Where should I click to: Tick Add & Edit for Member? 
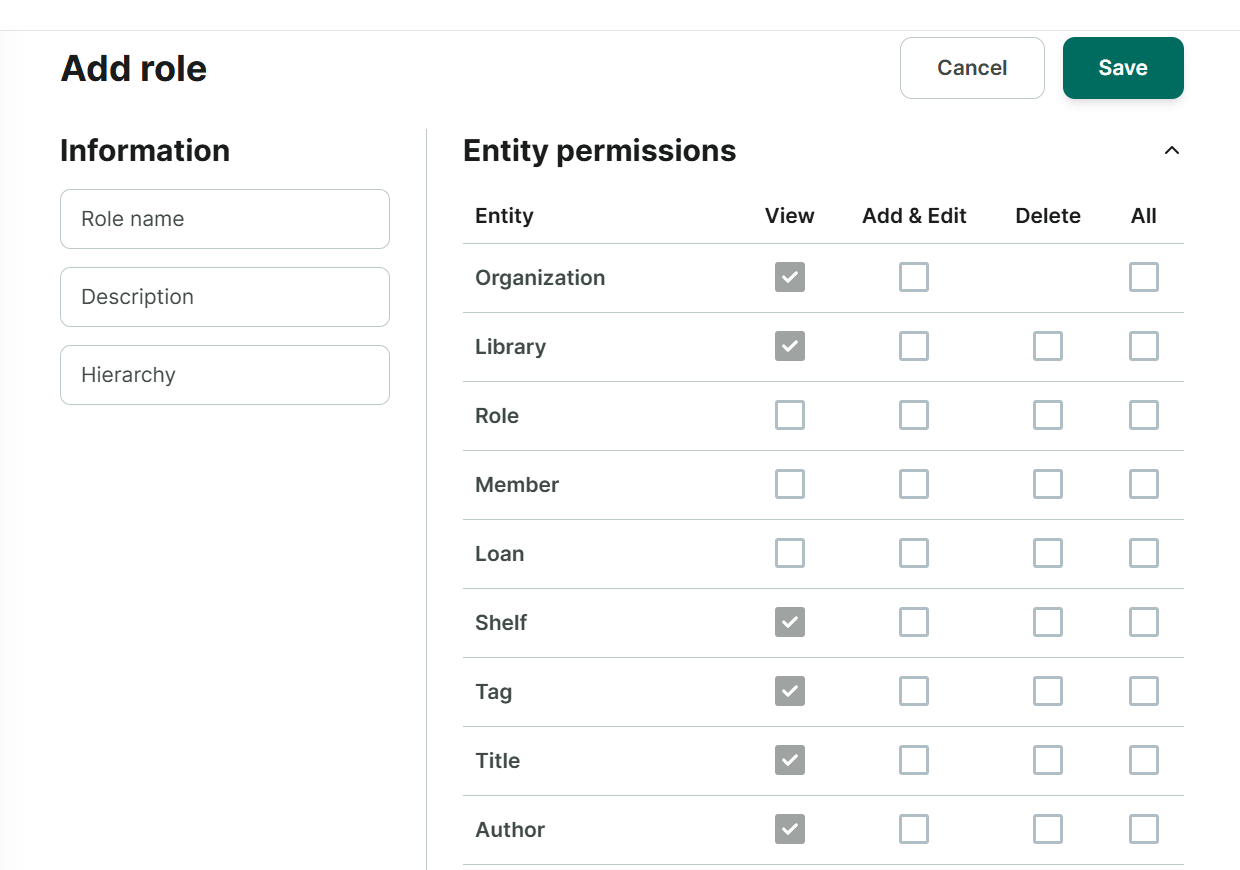coord(914,484)
